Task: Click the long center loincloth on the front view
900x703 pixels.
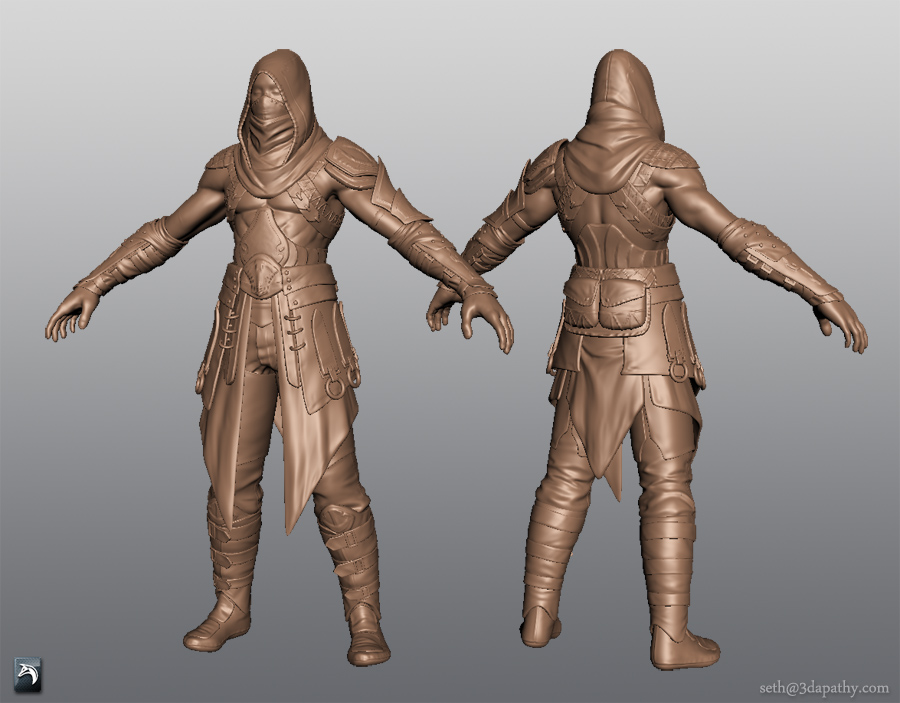Action: pyautogui.click(x=296, y=462)
